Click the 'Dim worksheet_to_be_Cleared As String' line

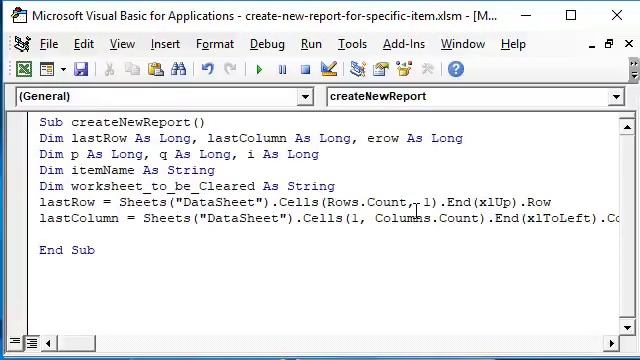(187, 186)
